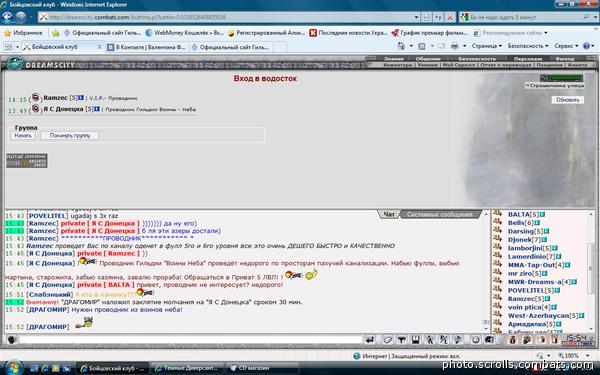Viewport: 600px width, 375px height.
Task: Open the Знания game menu
Action: click(394, 59)
